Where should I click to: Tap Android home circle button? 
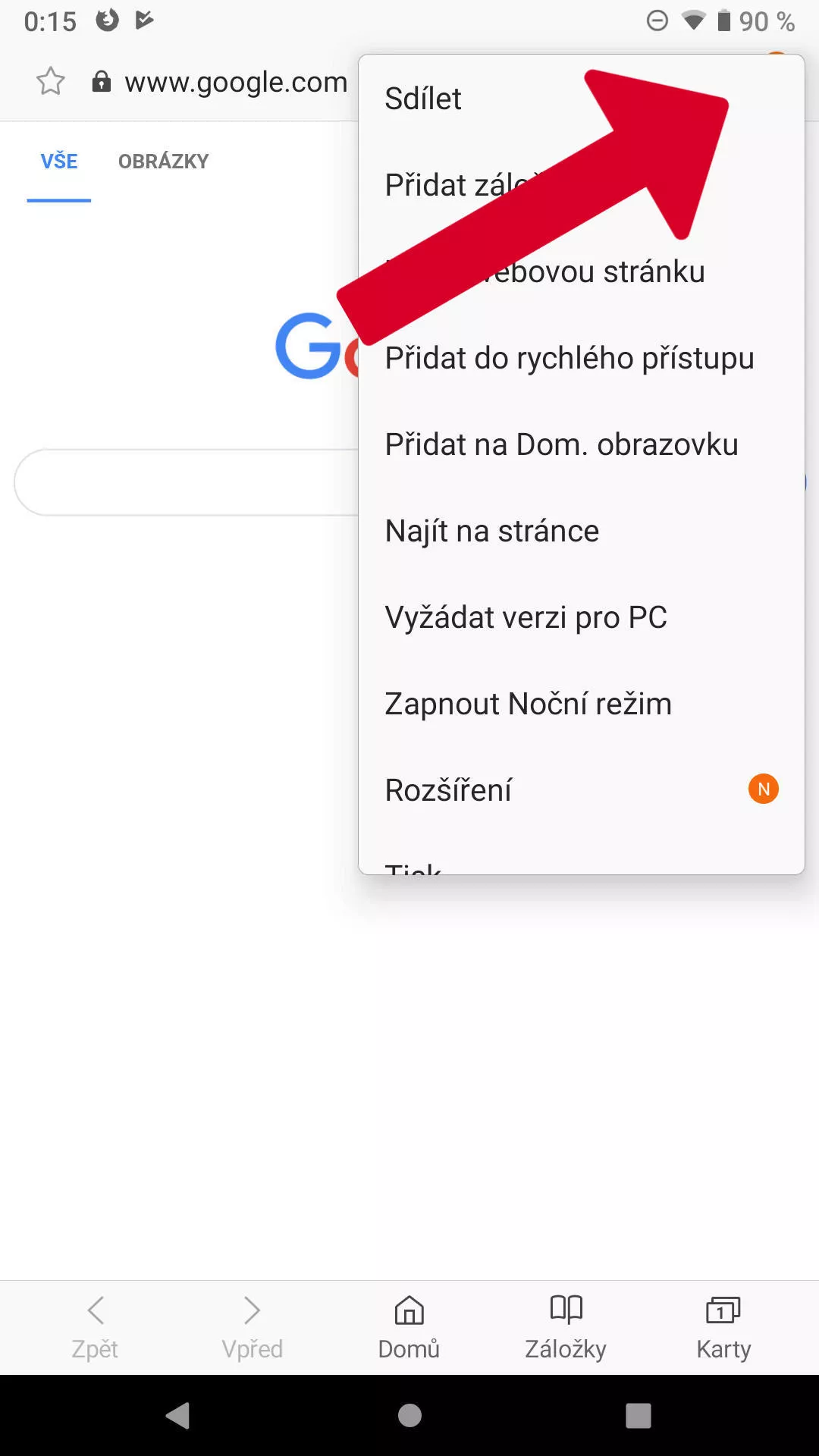(409, 1415)
